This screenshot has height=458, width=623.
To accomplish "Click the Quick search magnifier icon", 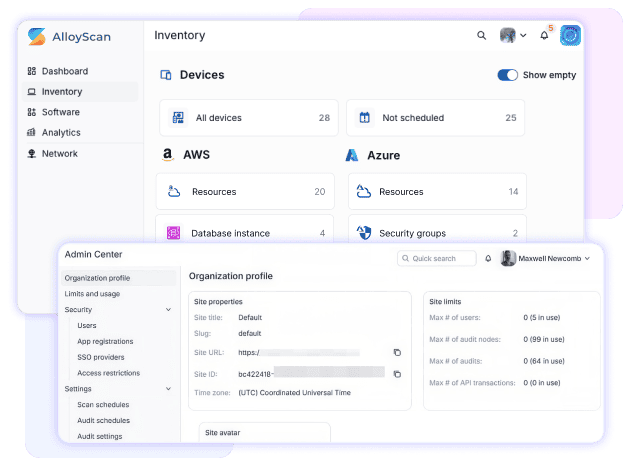I will point(405,258).
